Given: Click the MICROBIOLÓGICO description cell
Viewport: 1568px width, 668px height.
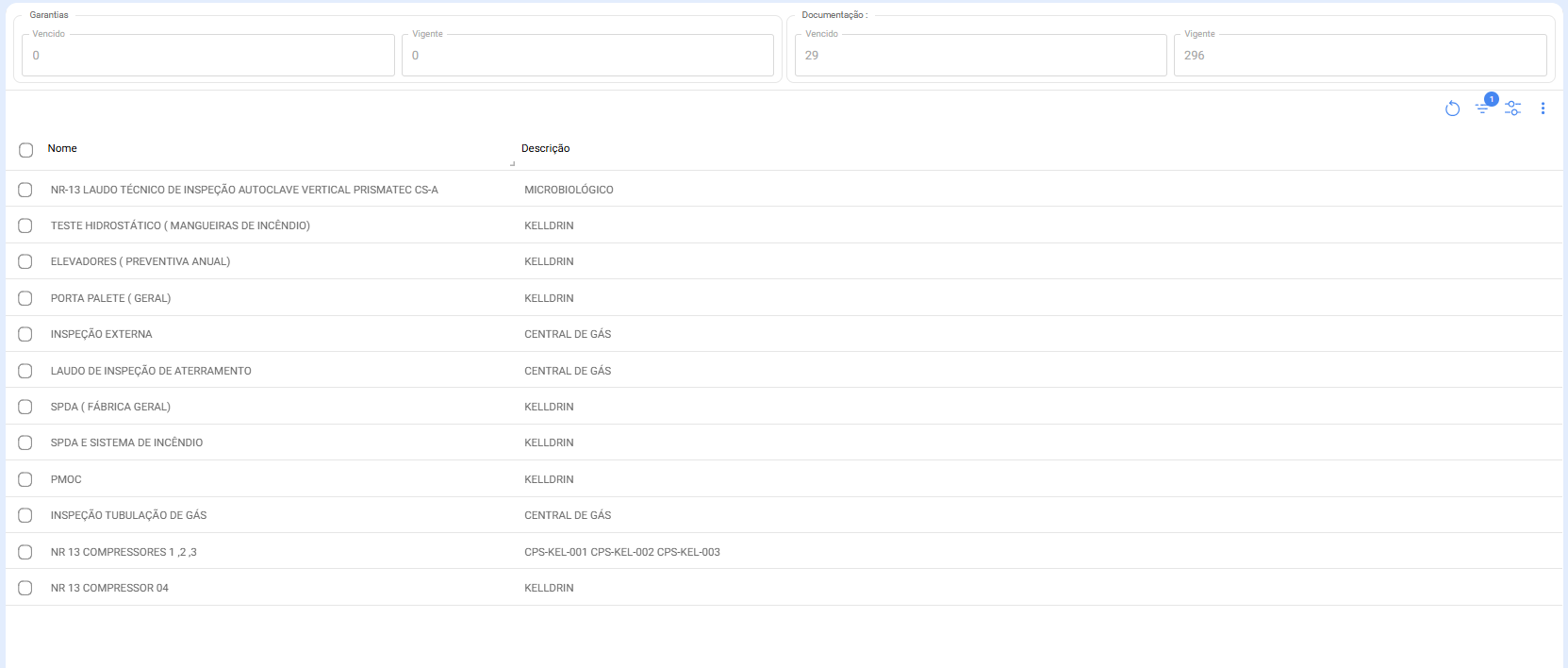Looking at the screenshot, I should [569, 190].
